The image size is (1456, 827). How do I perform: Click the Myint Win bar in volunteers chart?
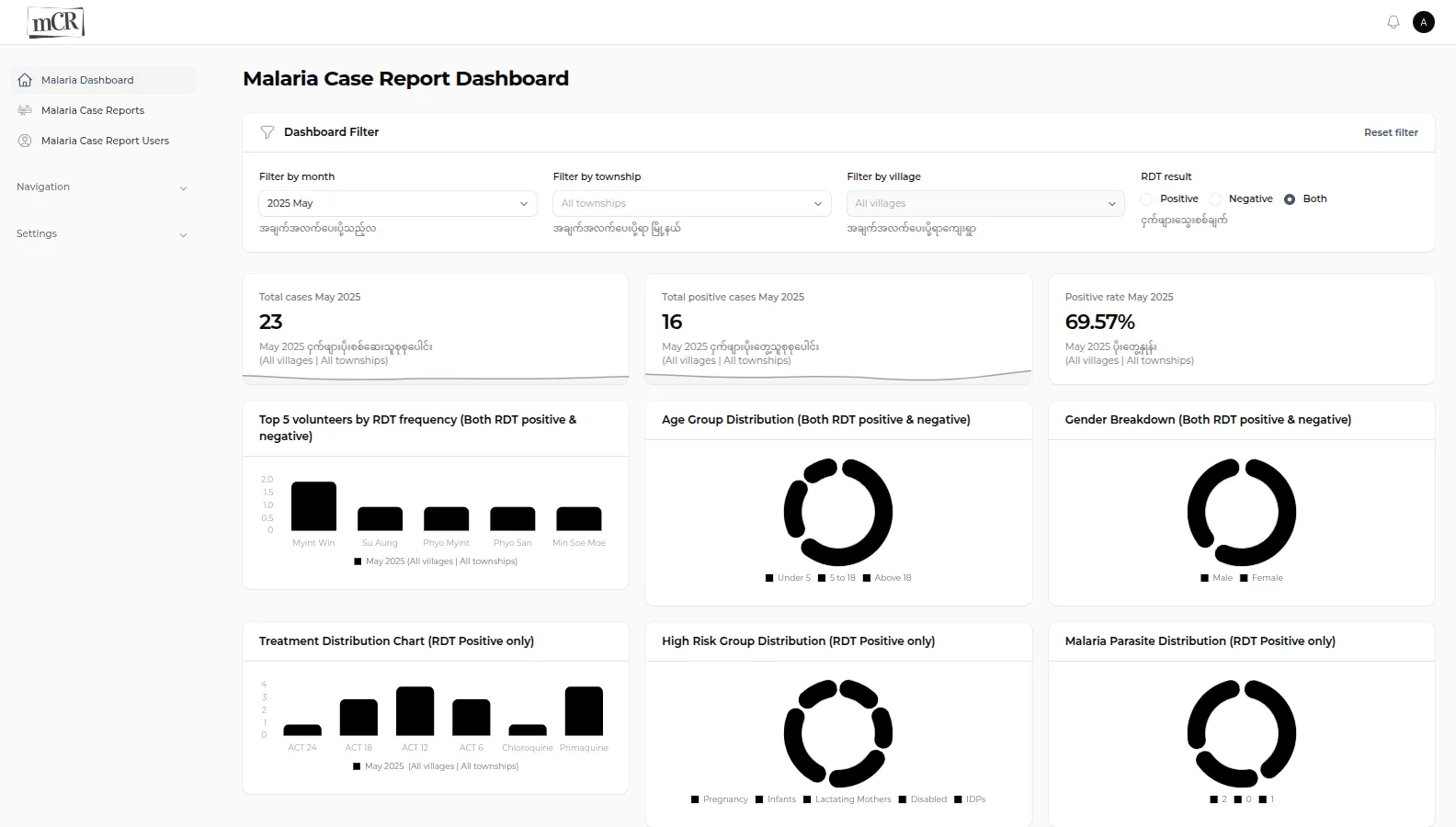point(313,506)
